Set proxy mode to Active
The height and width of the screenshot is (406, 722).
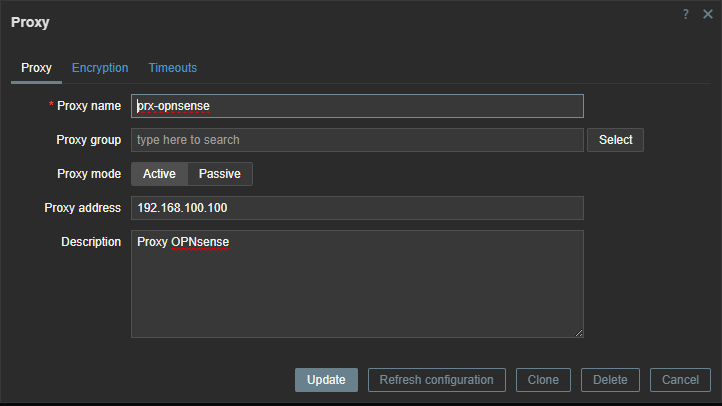159,174
